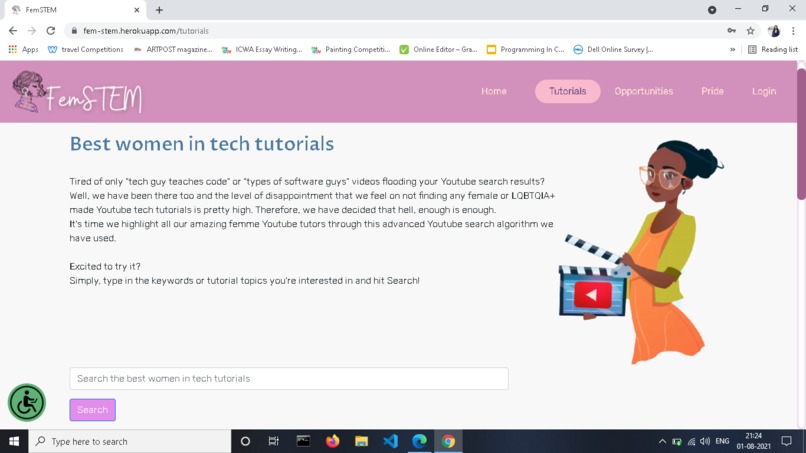Switch ENG input language

(x=722, y=441)
